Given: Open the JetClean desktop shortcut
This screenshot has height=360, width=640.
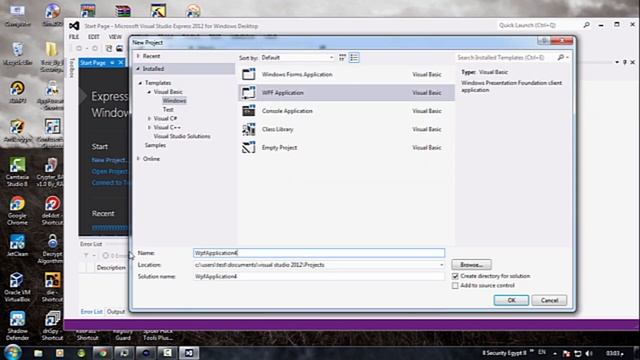Looking at the screenshot, I should [17, 245].
